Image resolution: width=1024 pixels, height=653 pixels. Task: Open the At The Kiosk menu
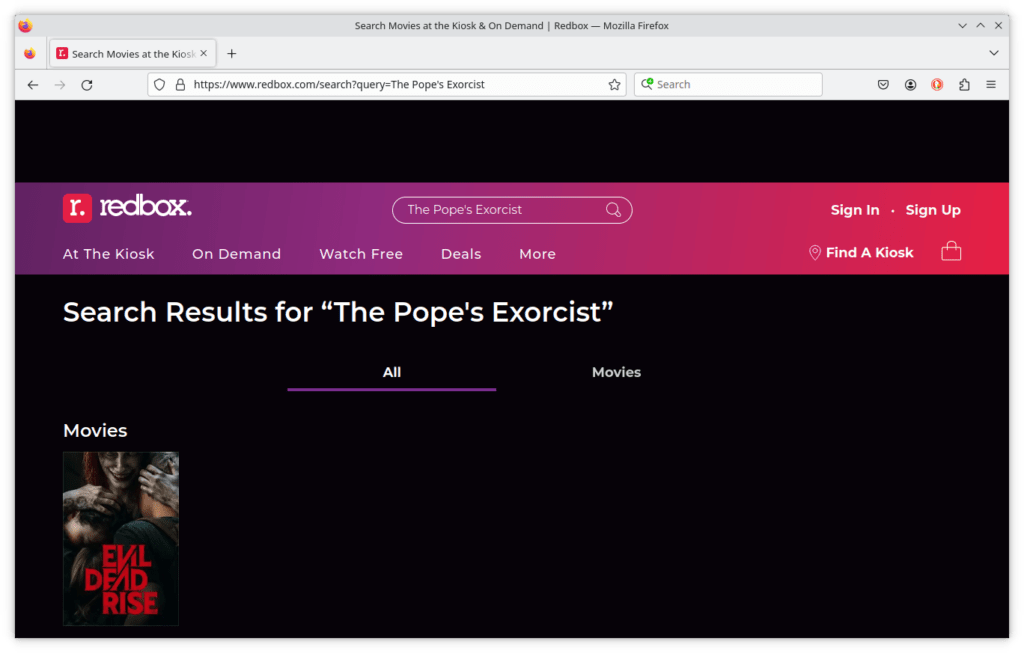tap(108, 254)
